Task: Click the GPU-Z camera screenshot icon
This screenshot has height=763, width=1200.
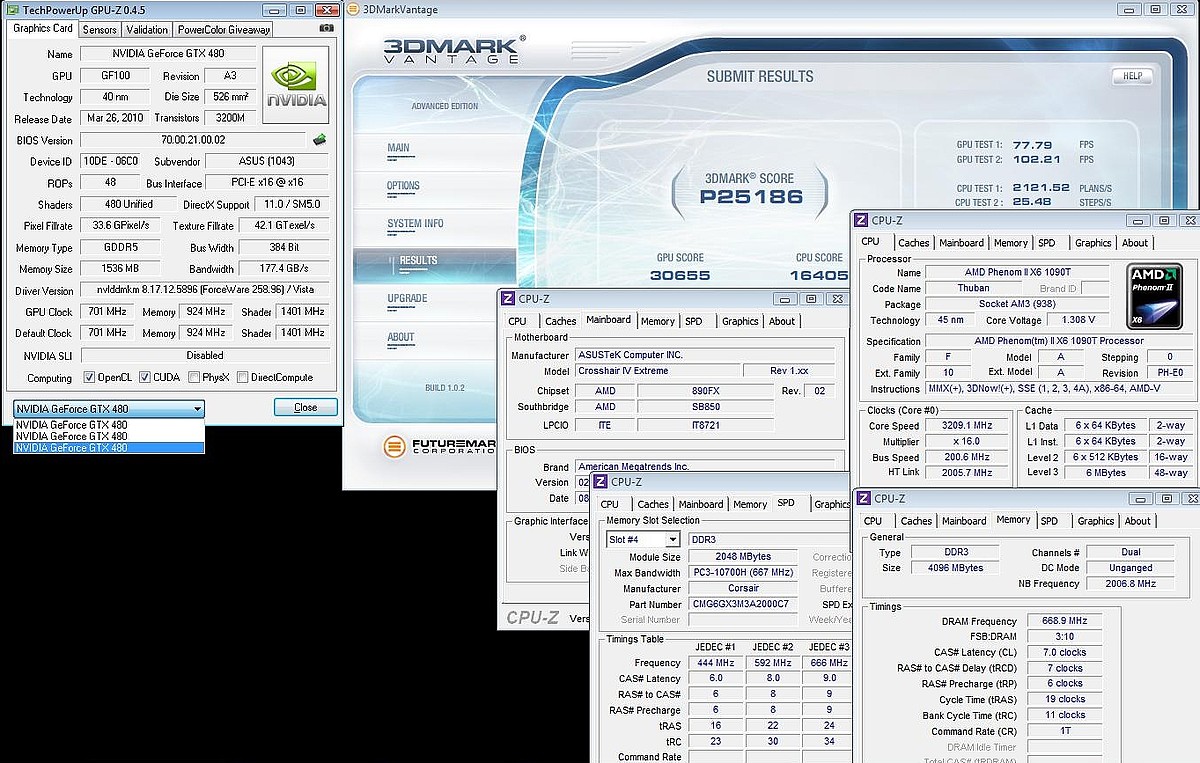Action: [x=326, y=29]
